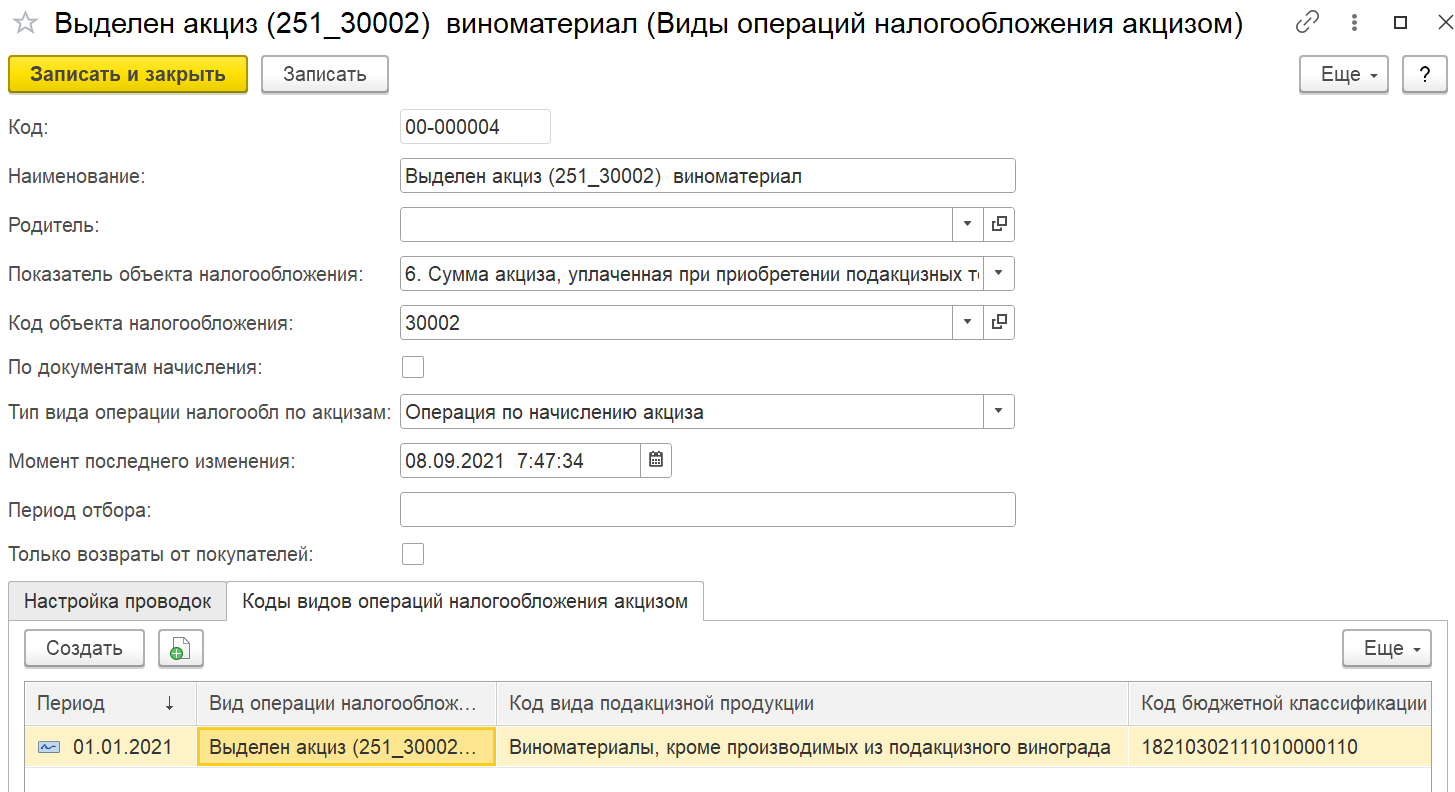Viewport: 1455px width, 792px height.
Task: Click Вид операции налогооблож… column header
Action: (x=347, y=703)
